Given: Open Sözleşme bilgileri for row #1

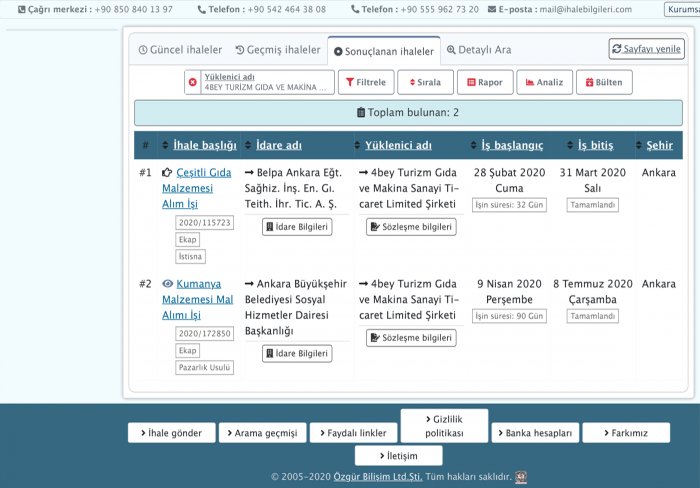Looking at the screenshot, I should pos(411,227).
